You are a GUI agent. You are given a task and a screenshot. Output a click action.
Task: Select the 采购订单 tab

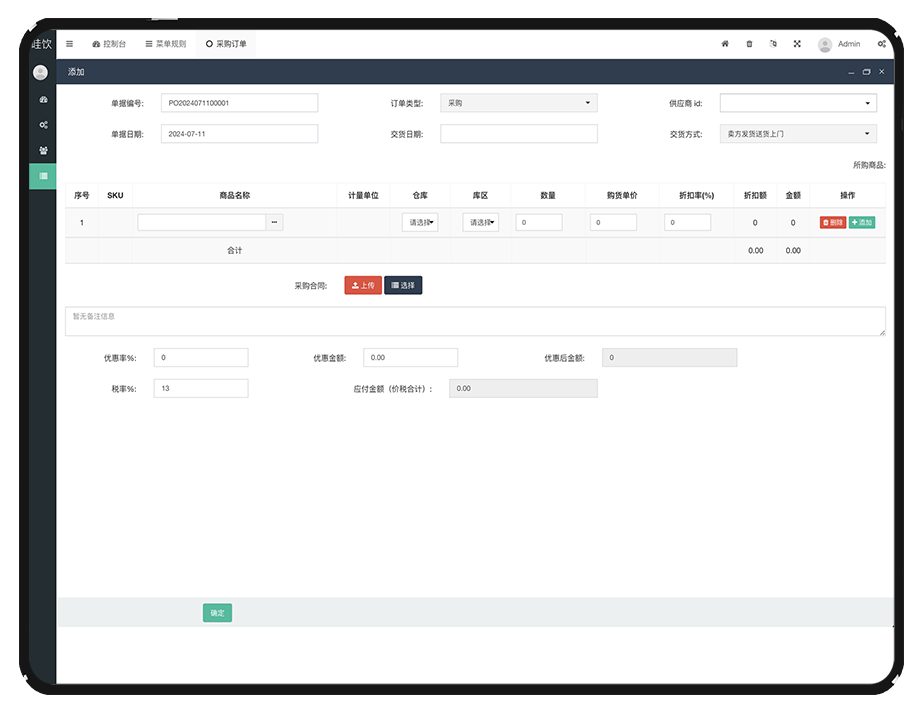(226, 44)
